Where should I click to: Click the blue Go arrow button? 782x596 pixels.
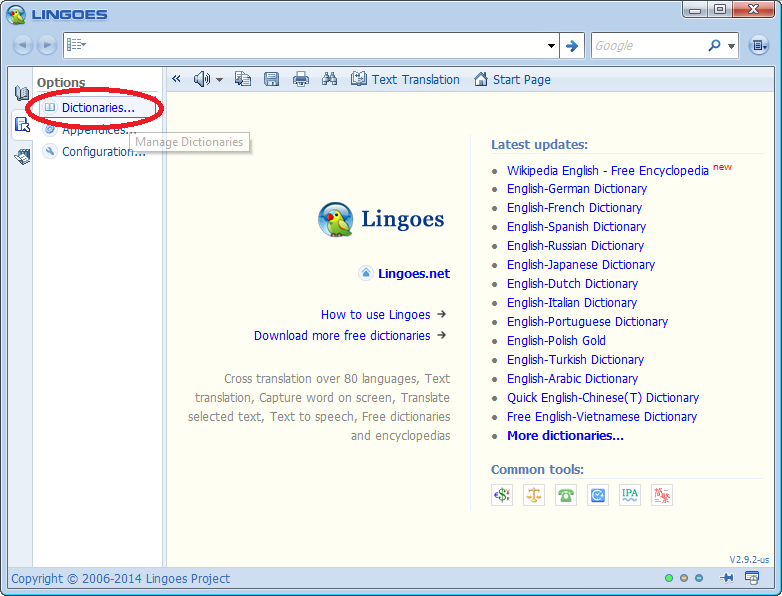(x=572, y=46)
